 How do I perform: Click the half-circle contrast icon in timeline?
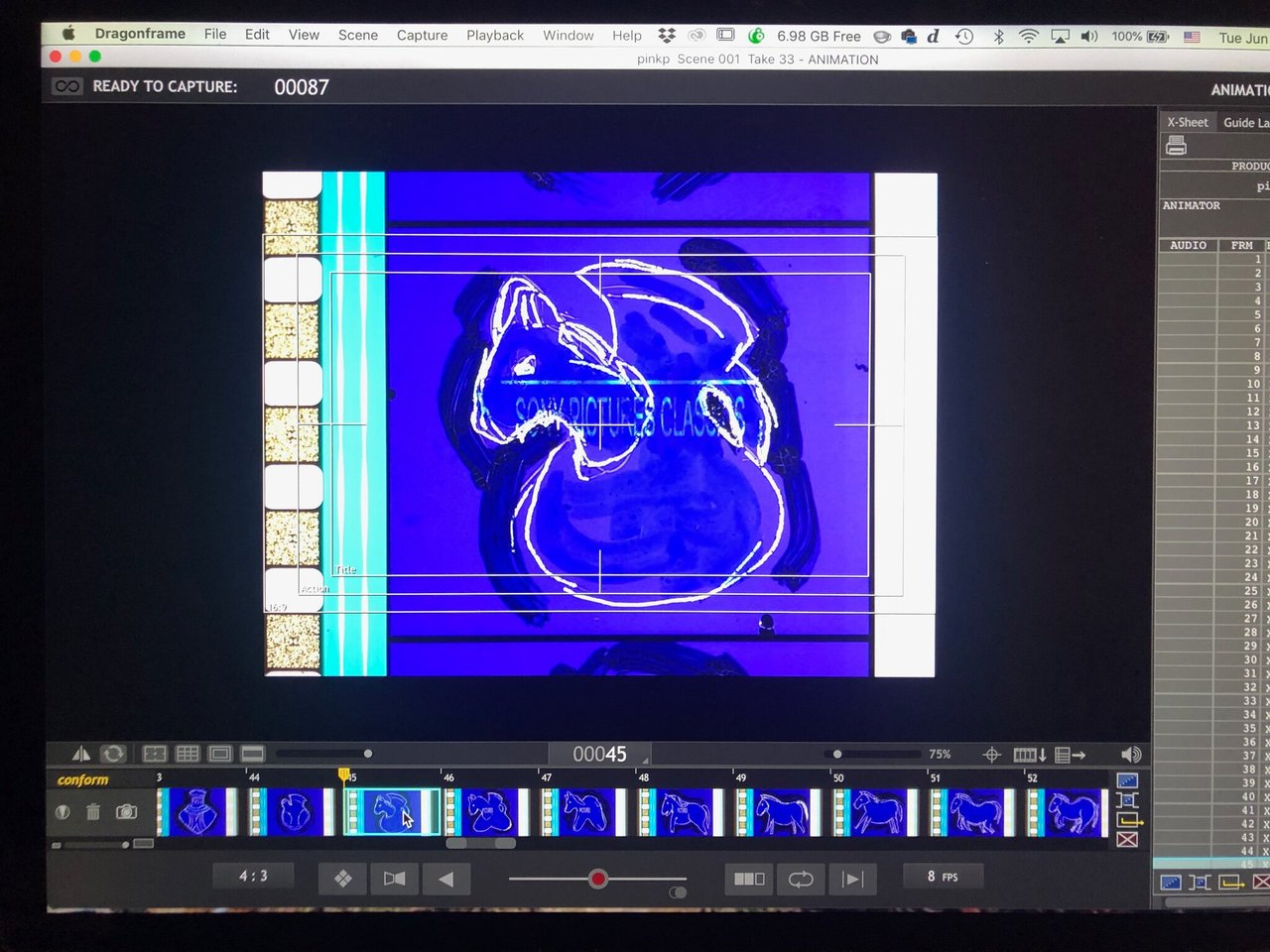63,812
